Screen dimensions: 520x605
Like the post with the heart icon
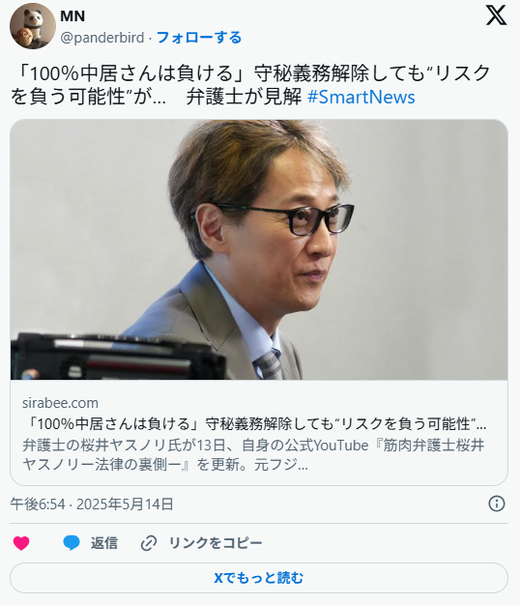tap(21, 543)
